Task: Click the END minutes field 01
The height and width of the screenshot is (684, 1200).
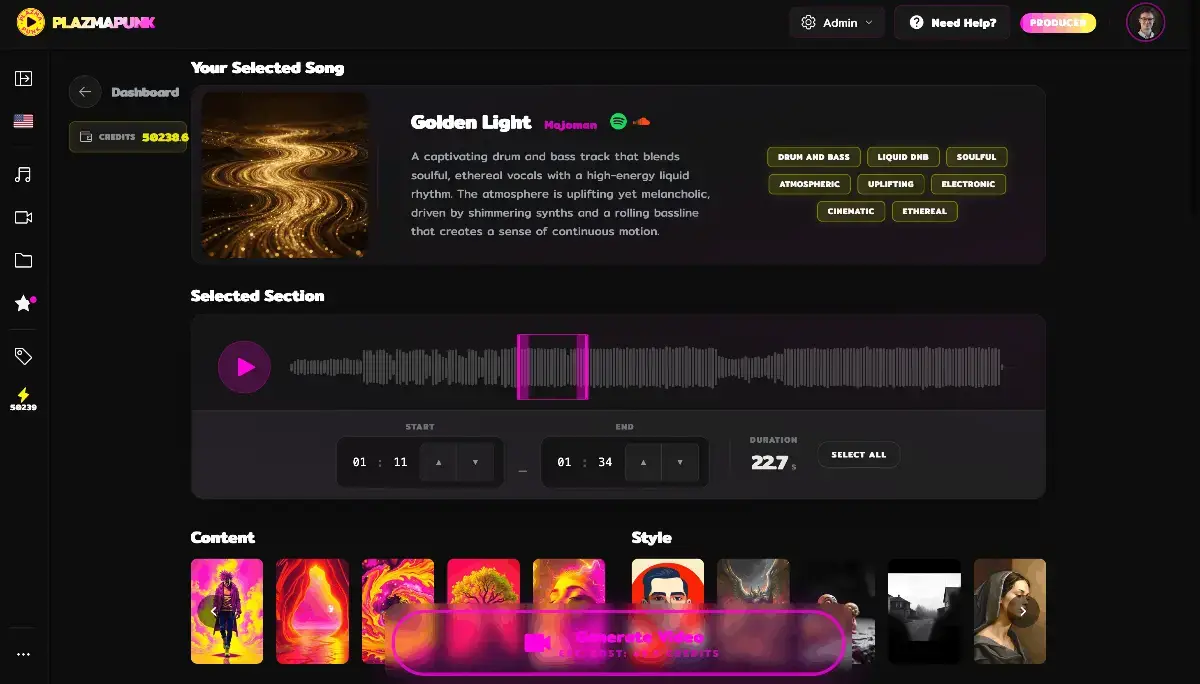Action: point(565,462)
